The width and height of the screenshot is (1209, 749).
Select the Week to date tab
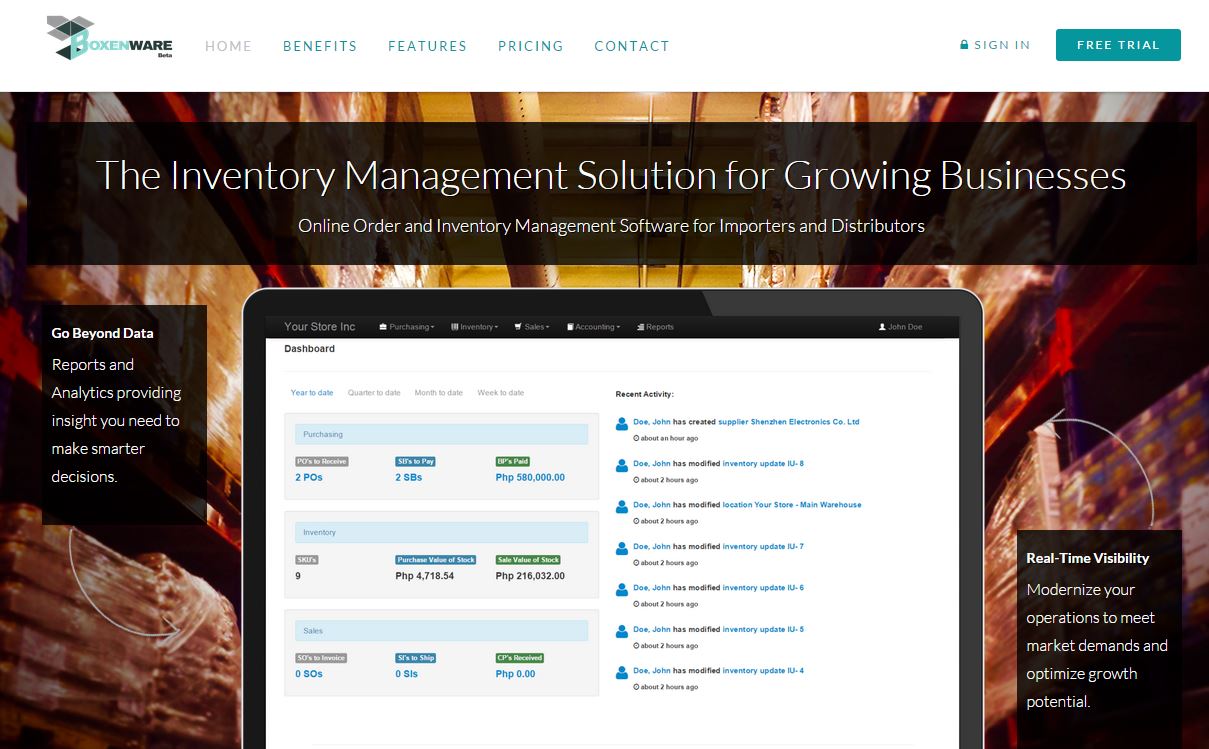501,393
